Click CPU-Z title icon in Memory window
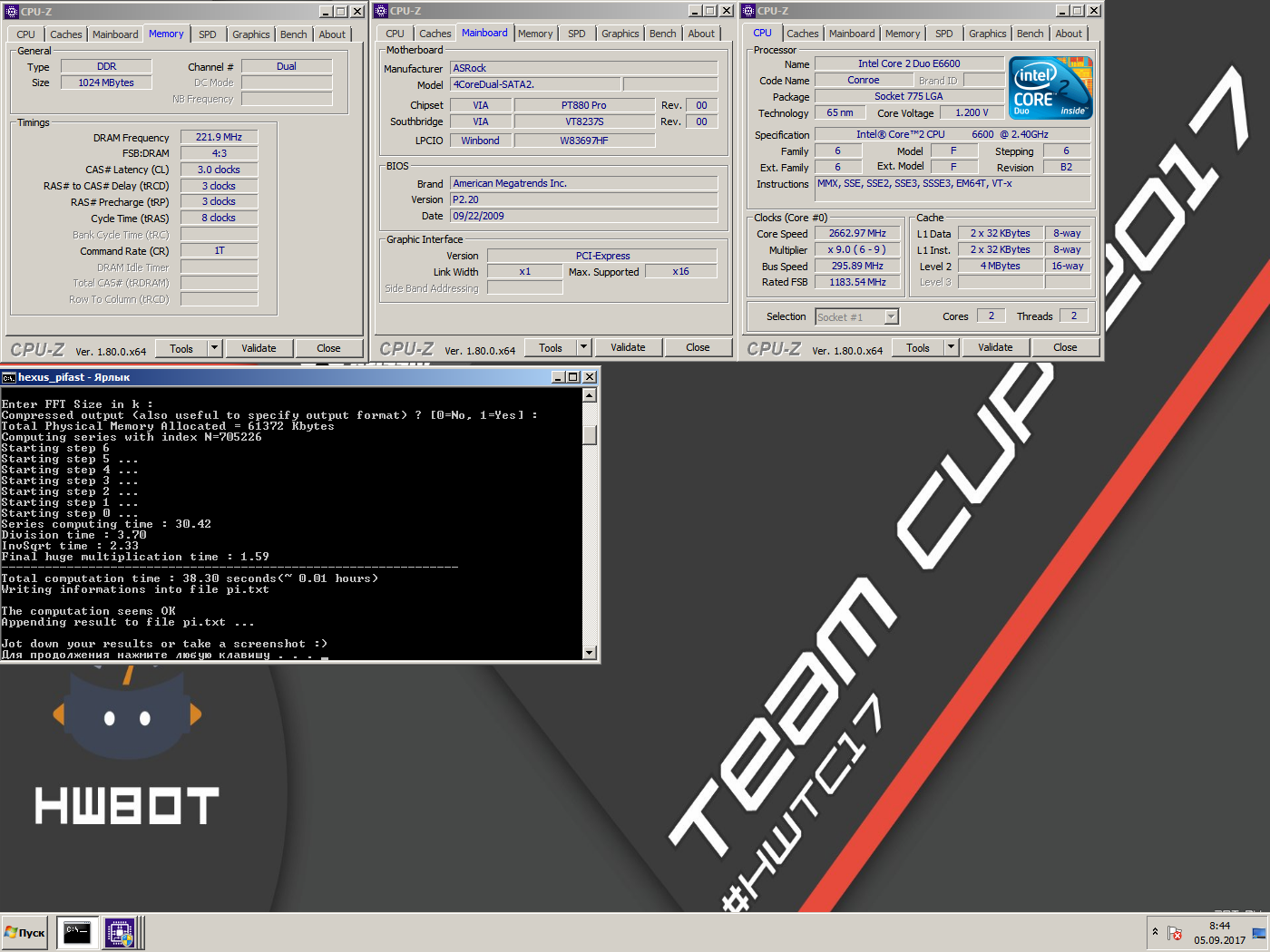 (x=12, y=12)
